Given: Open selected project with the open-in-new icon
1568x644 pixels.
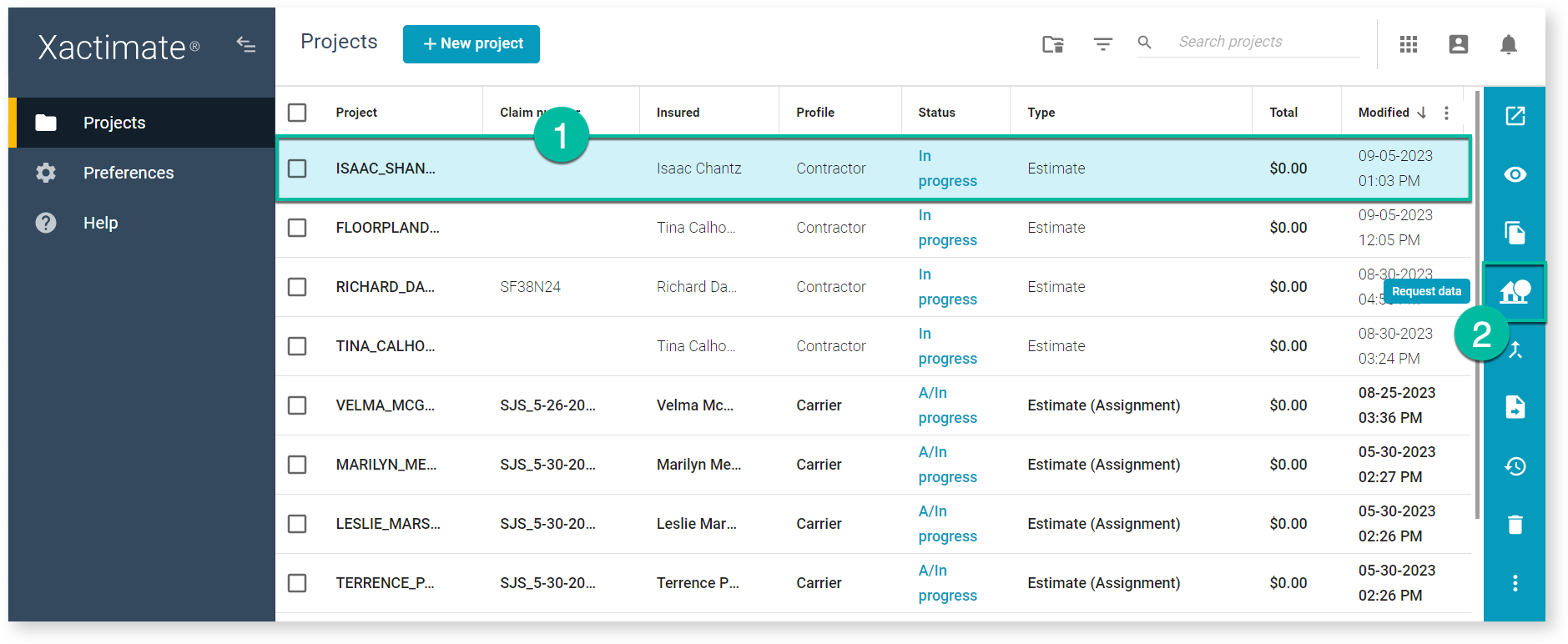Looking at the screenshot, I should (1515, 116).
